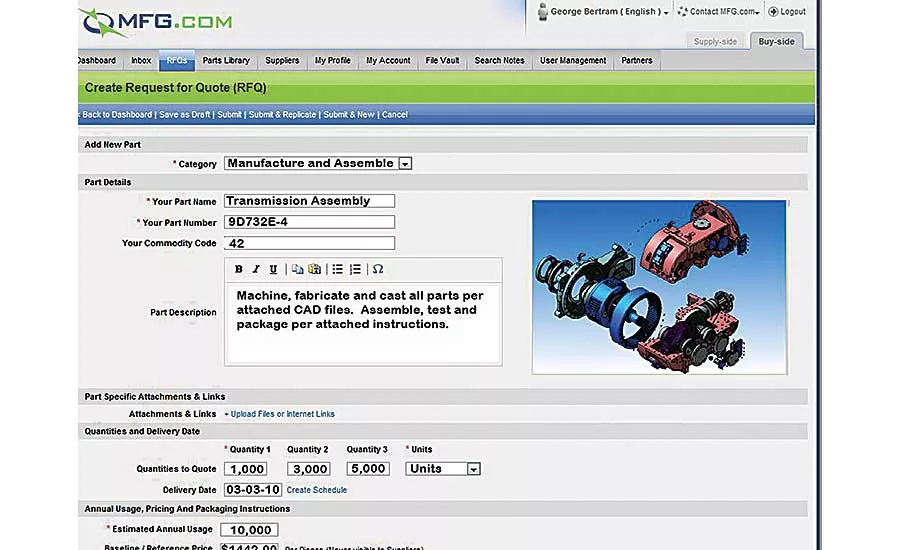The height and width of the screenshot is (550, 900).
Task: Switch to the Supply-side tab
Action: point(715,41)
